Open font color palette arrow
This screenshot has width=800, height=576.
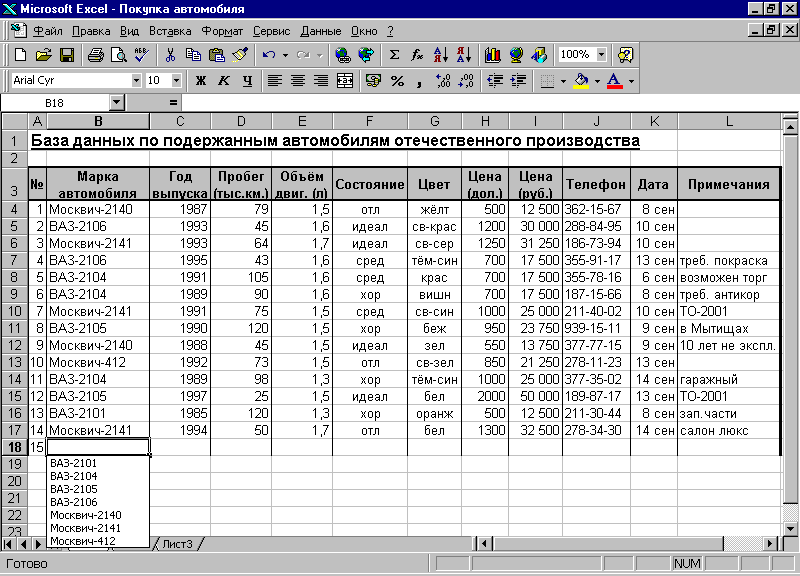pos(631,81)
